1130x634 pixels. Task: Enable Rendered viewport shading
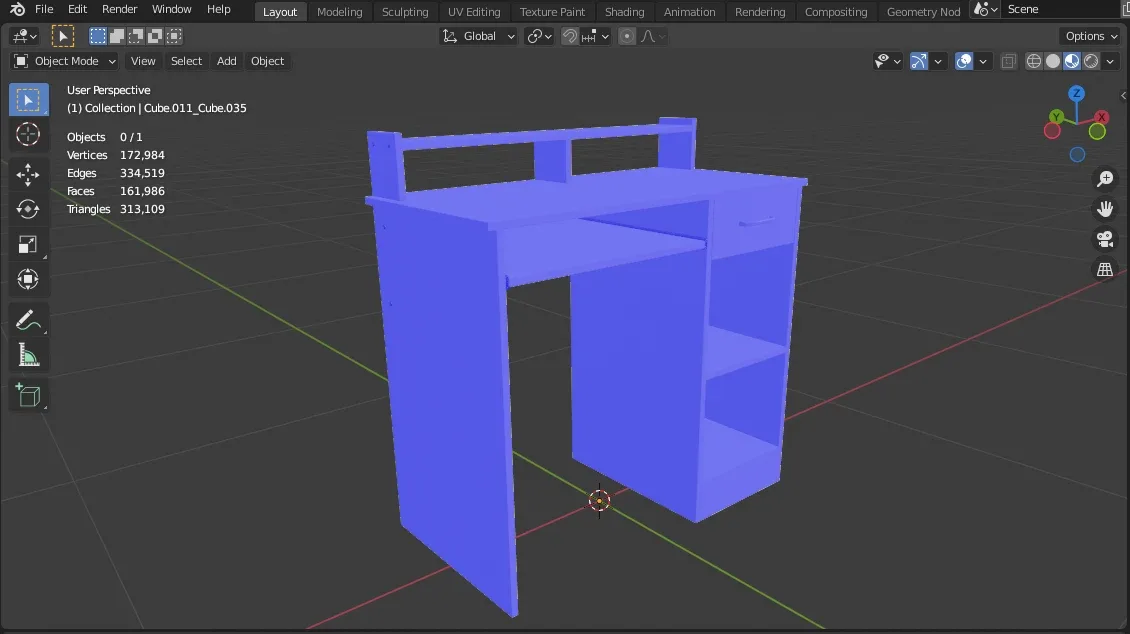coord(1091,60)
